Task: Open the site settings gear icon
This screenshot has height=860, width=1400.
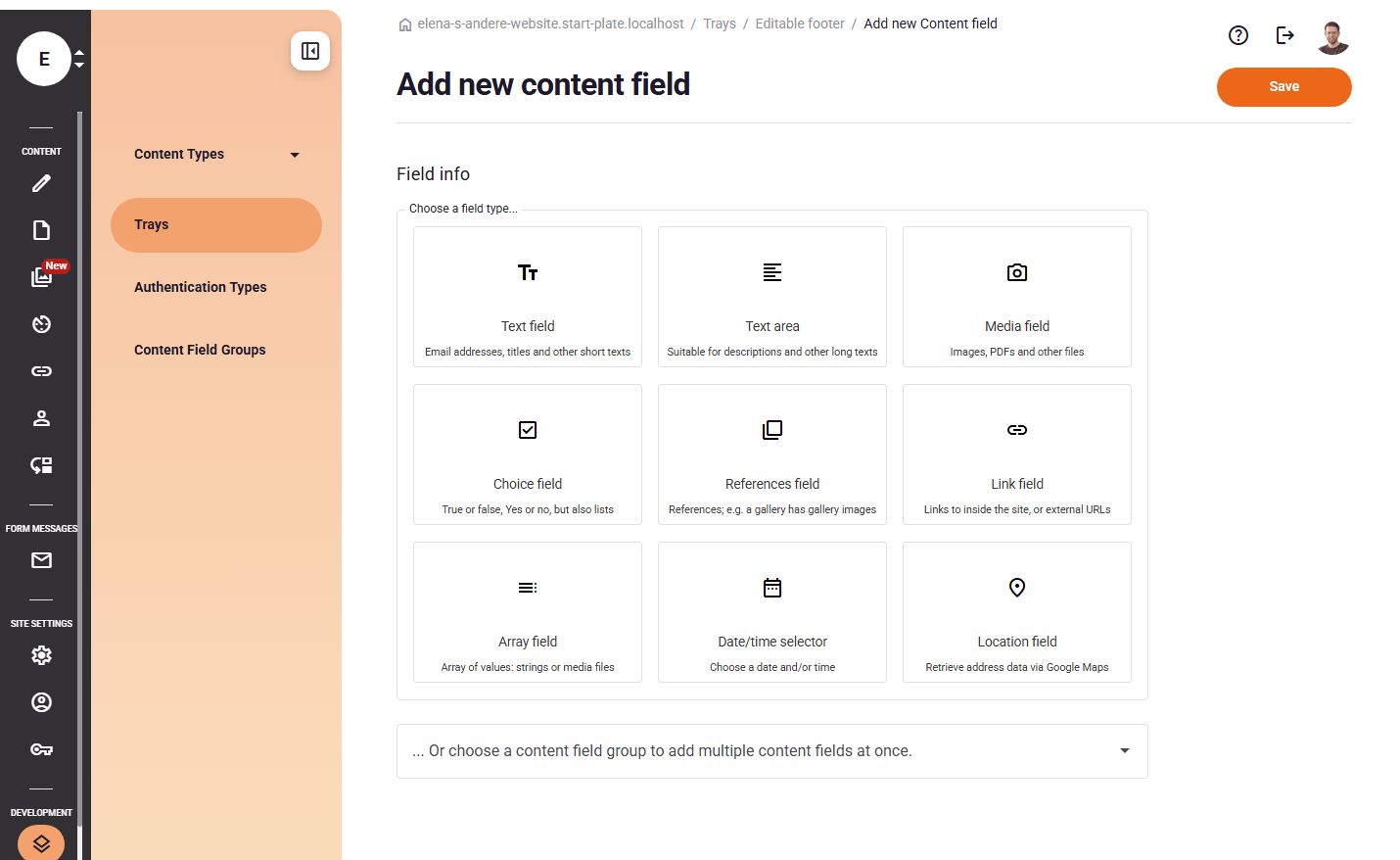Action: click(41, 655)
